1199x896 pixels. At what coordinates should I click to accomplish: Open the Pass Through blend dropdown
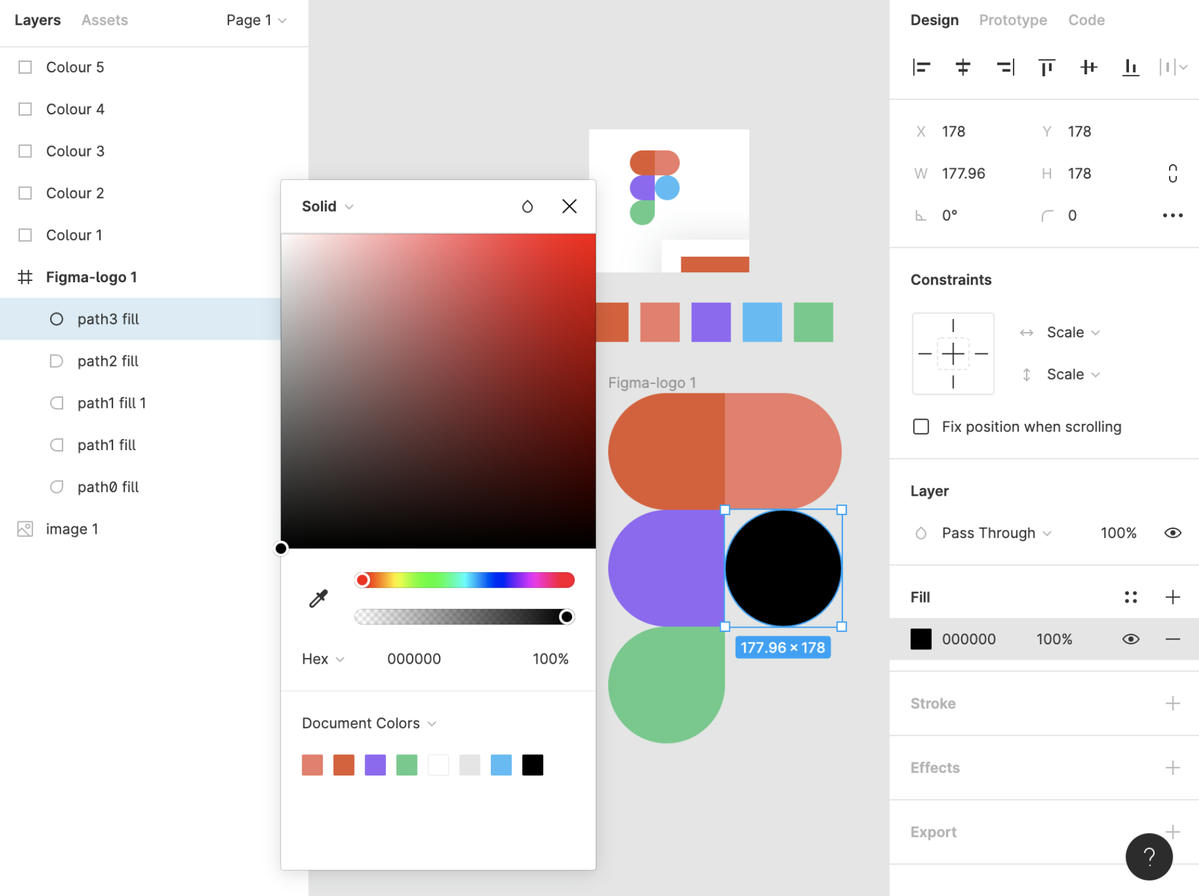pos(996,533)
